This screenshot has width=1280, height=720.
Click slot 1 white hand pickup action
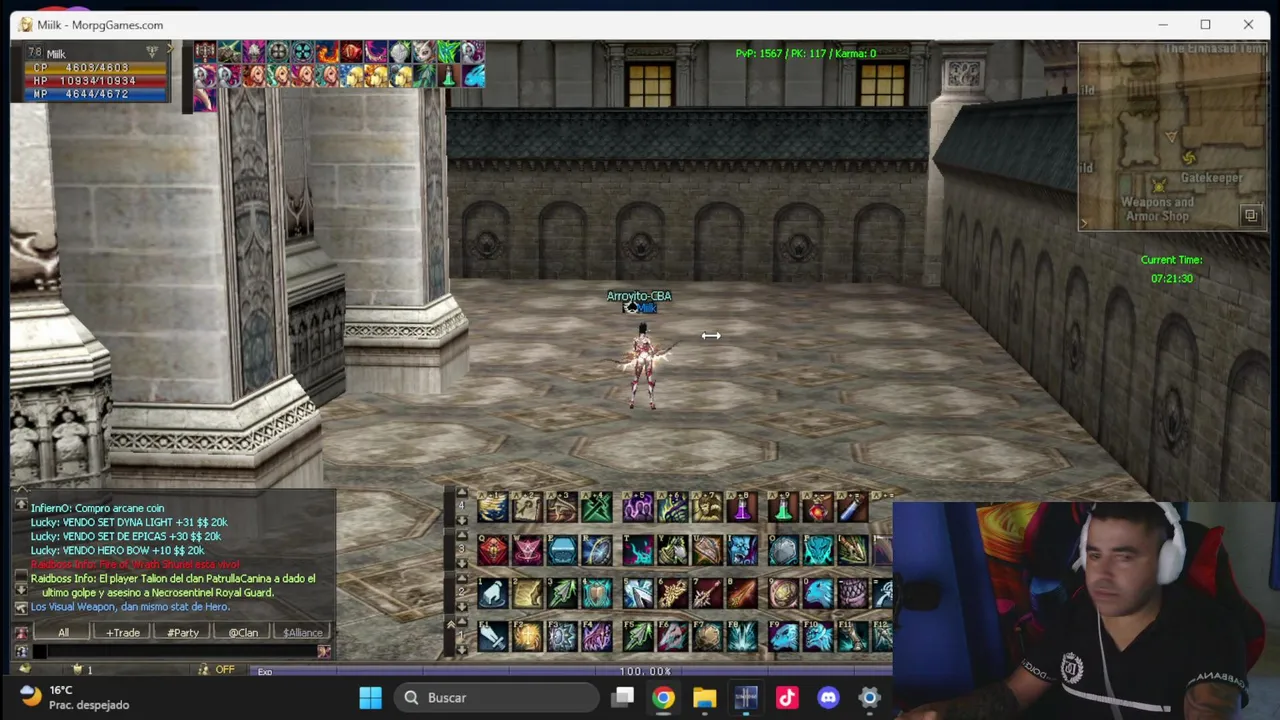[x=493, y=593]
